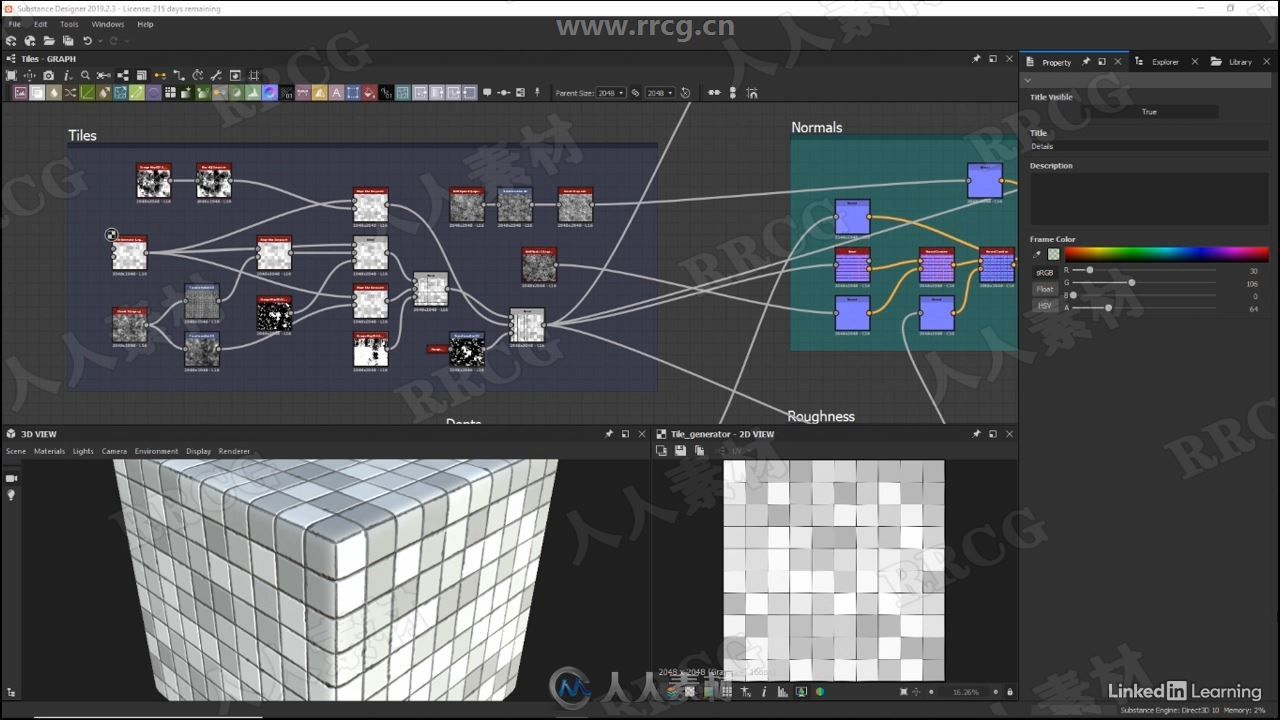
Task: Select the sRGB color mode button
Action: click(x=1044, y=272)
